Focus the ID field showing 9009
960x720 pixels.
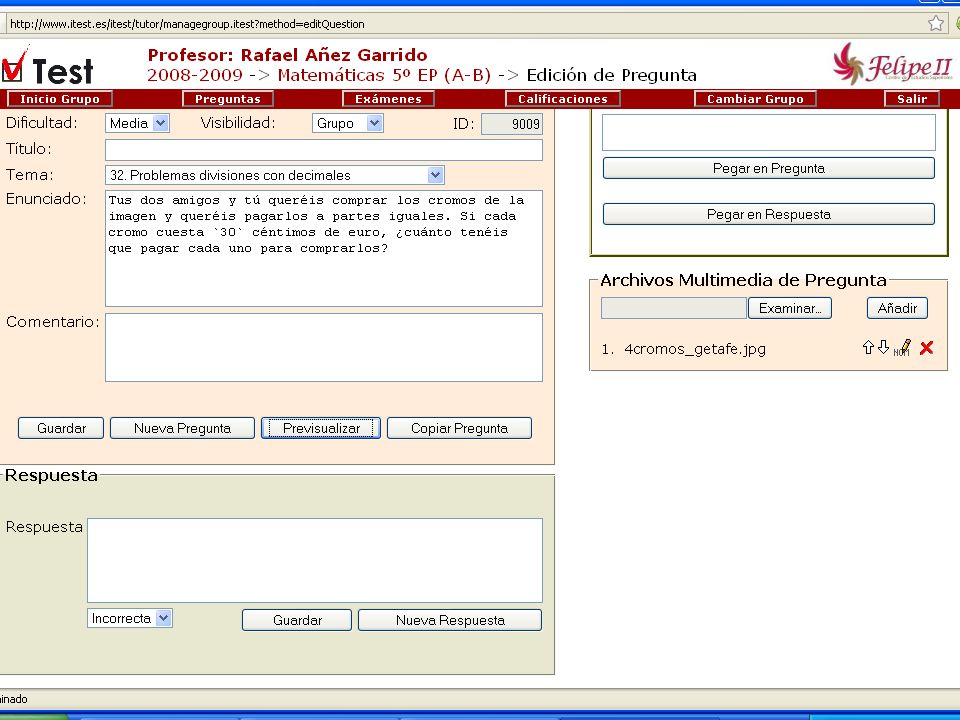(x=512, y=124)
